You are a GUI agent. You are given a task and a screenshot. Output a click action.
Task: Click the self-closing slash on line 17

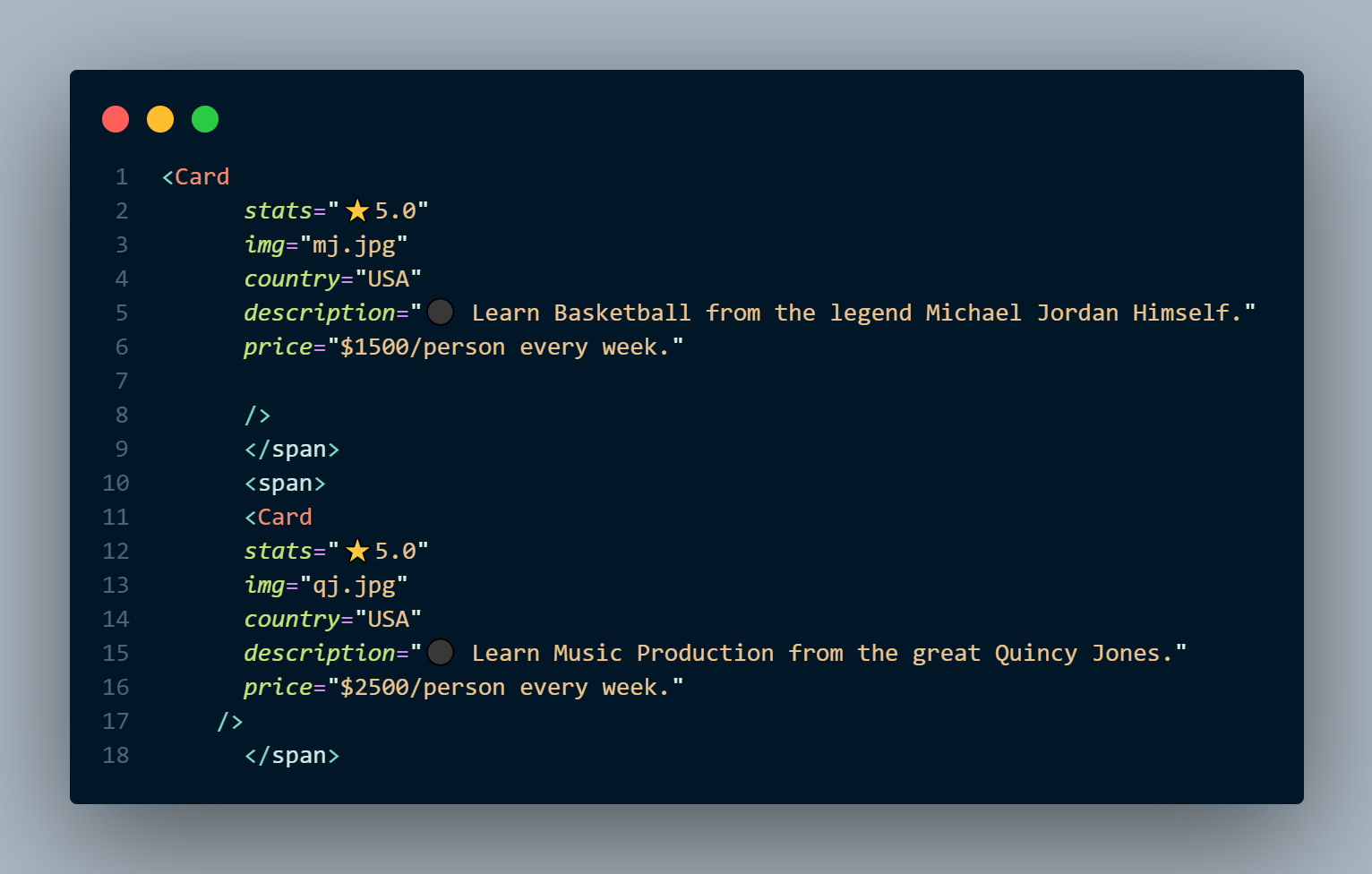coord(230,721)
